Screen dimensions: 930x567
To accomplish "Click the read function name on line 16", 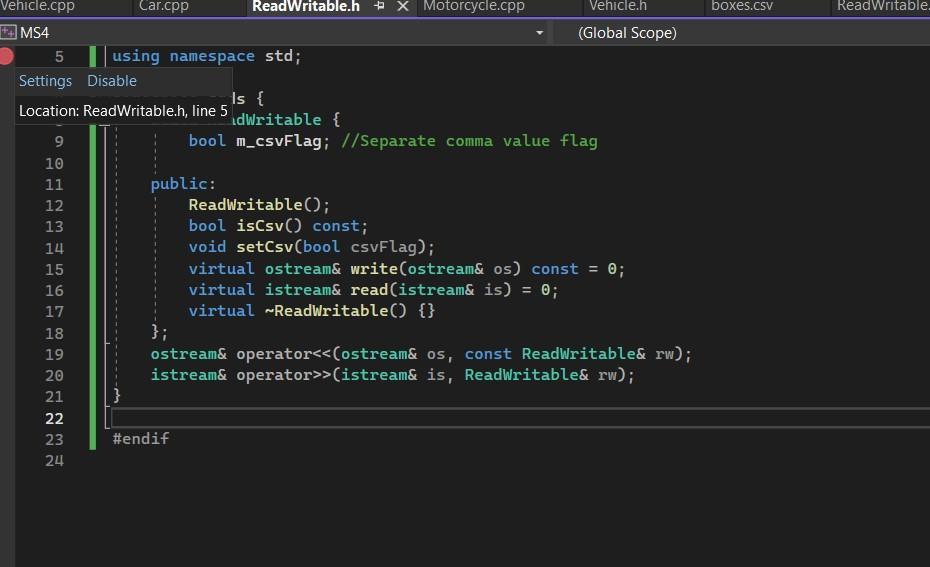I will (369, 290).
